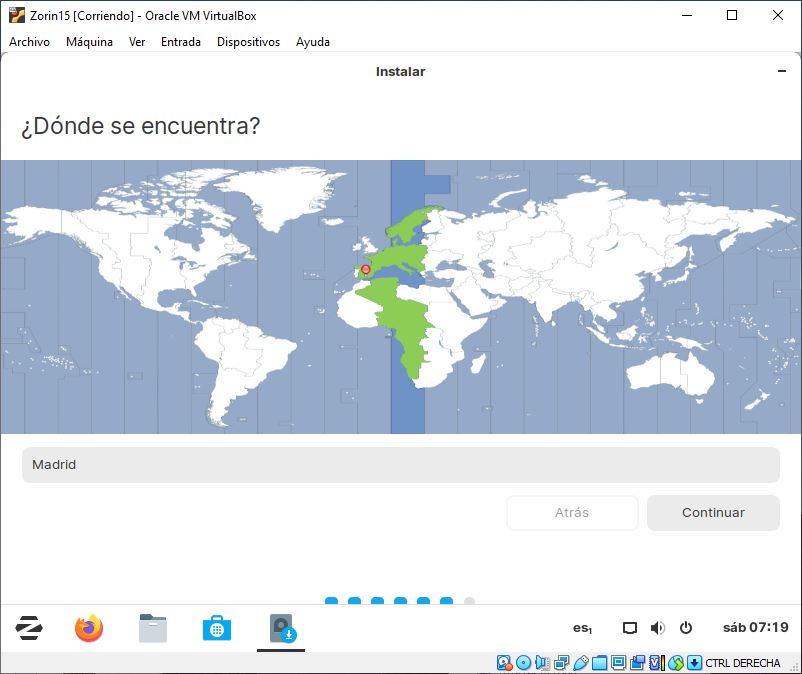Screen dimensions: 802x674
Task: Click the power icon in tray
Action: point(686,628)
